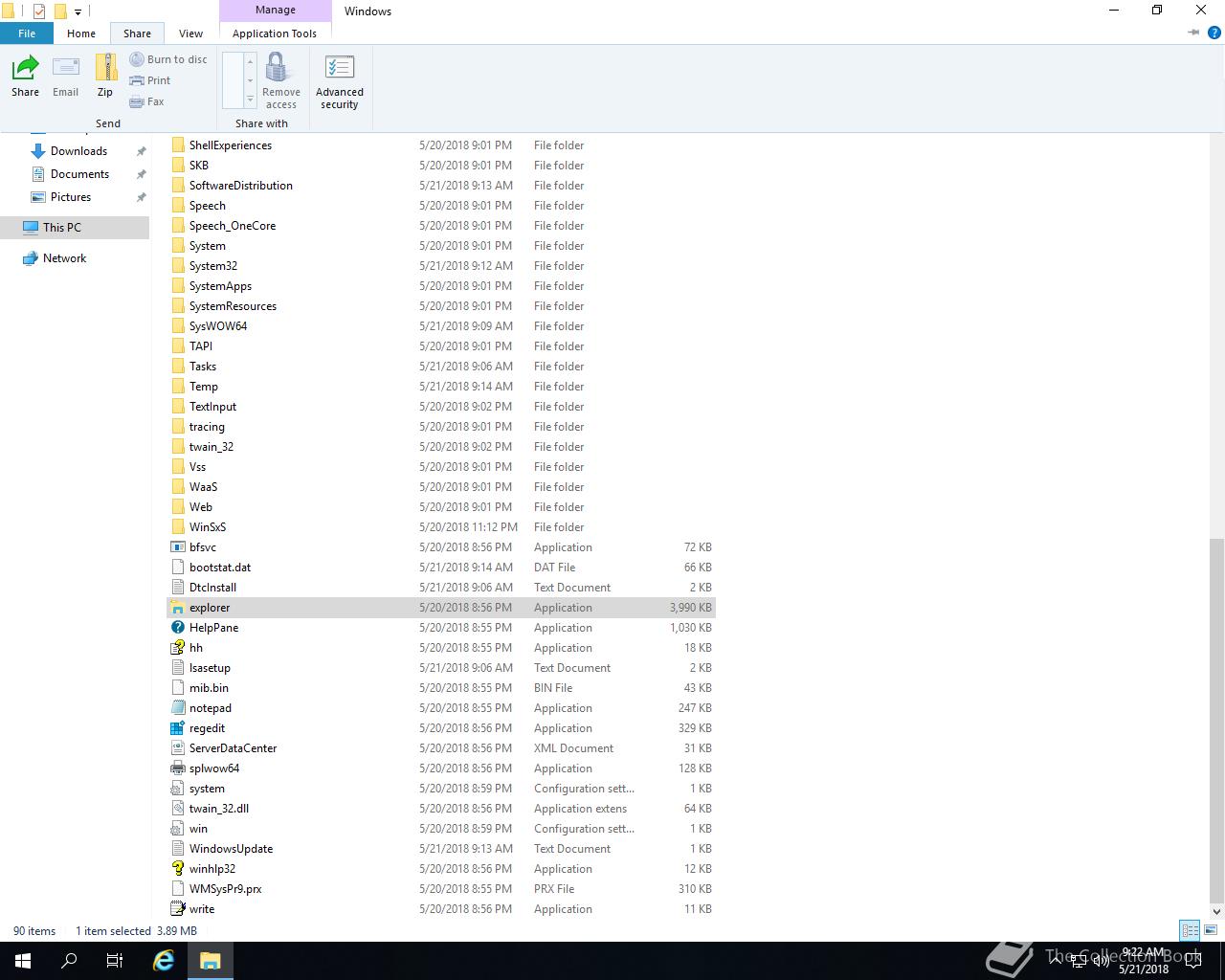
Task: Switch to the Home ribbon tab
Action: click(x=81, y=33)
